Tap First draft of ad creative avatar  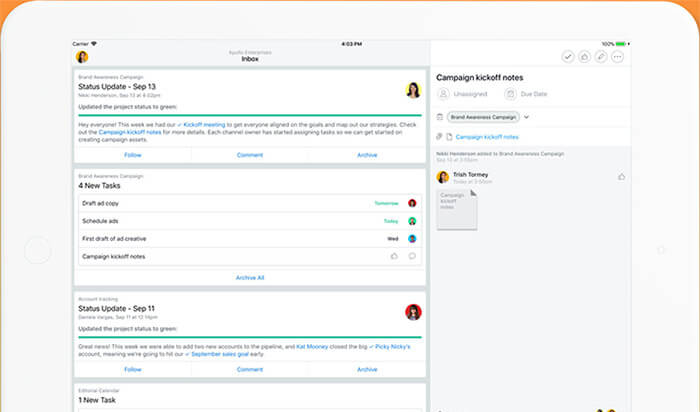click(x=412, y=239)
